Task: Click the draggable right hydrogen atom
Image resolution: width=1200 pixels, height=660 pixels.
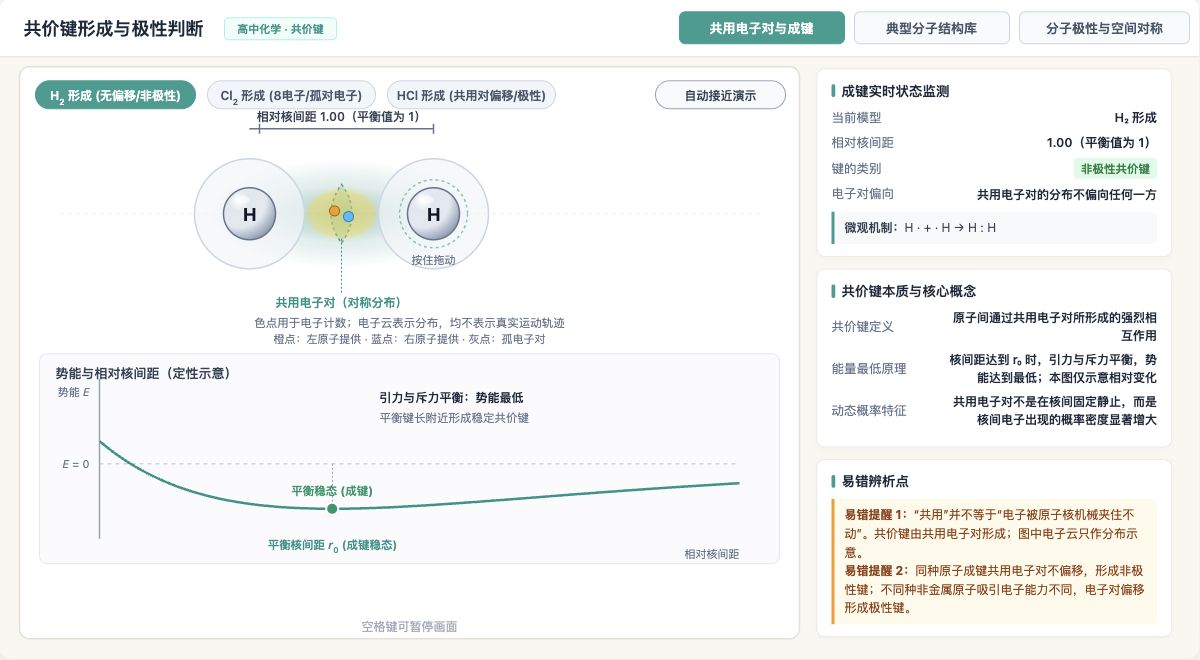Action: 433,214
